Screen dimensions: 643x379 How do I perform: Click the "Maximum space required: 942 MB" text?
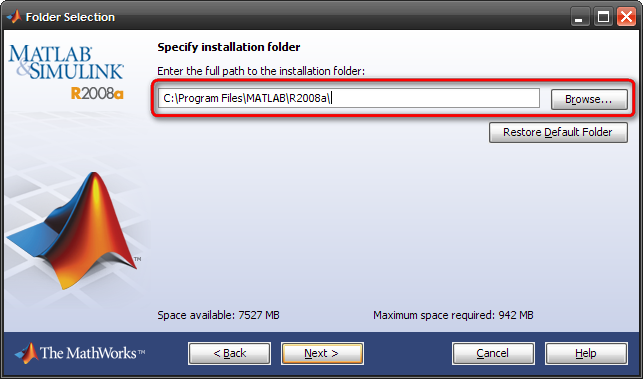click(x=453, y=315)
